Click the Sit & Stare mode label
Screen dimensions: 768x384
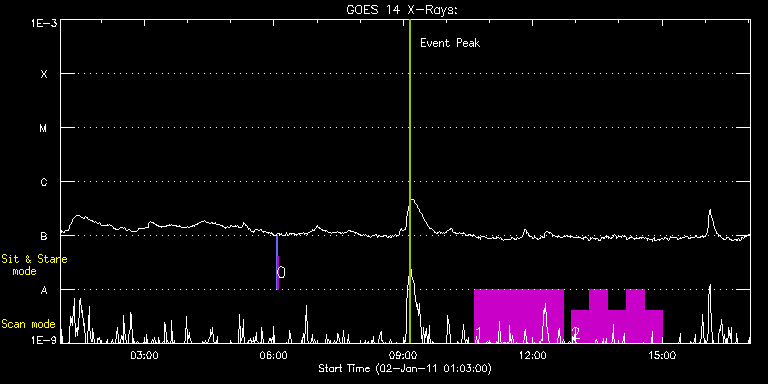click(x=34, y=265)
